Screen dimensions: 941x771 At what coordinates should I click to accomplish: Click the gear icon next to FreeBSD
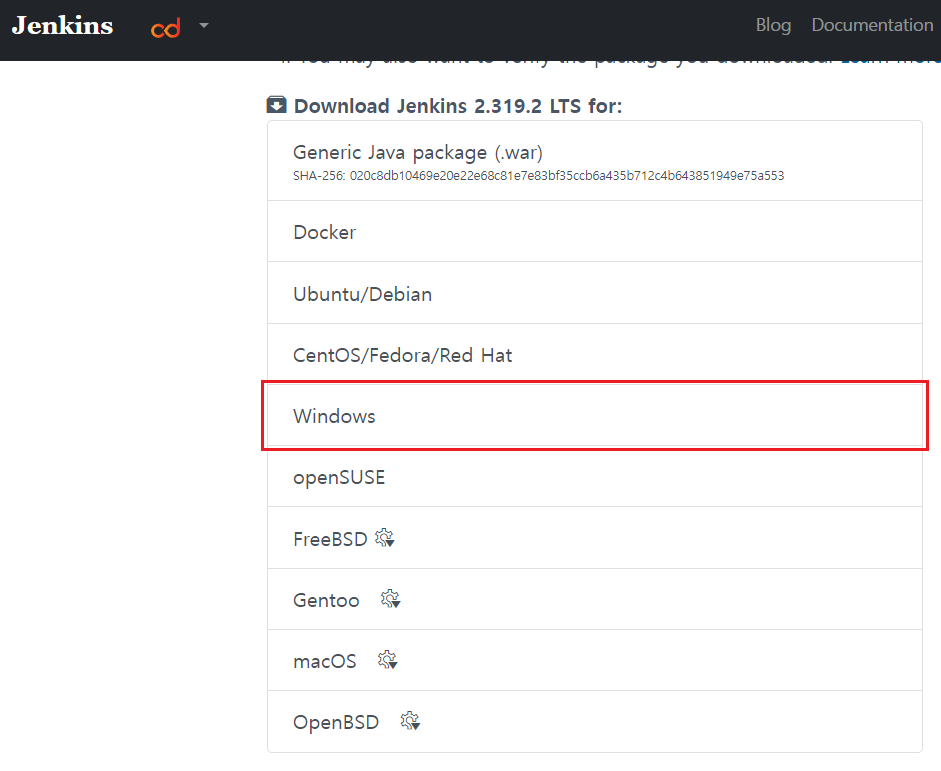pos(385,538)
